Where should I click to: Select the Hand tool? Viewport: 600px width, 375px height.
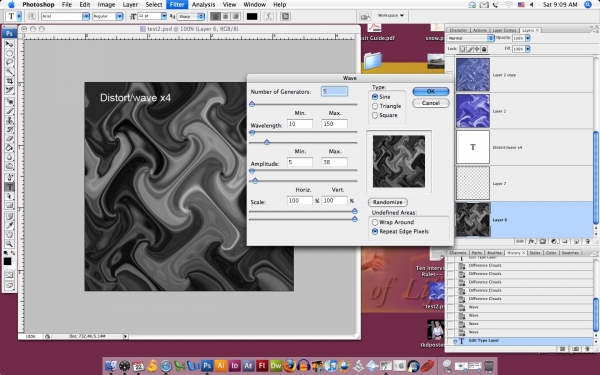pyautogui.click(x=9, y=235)
